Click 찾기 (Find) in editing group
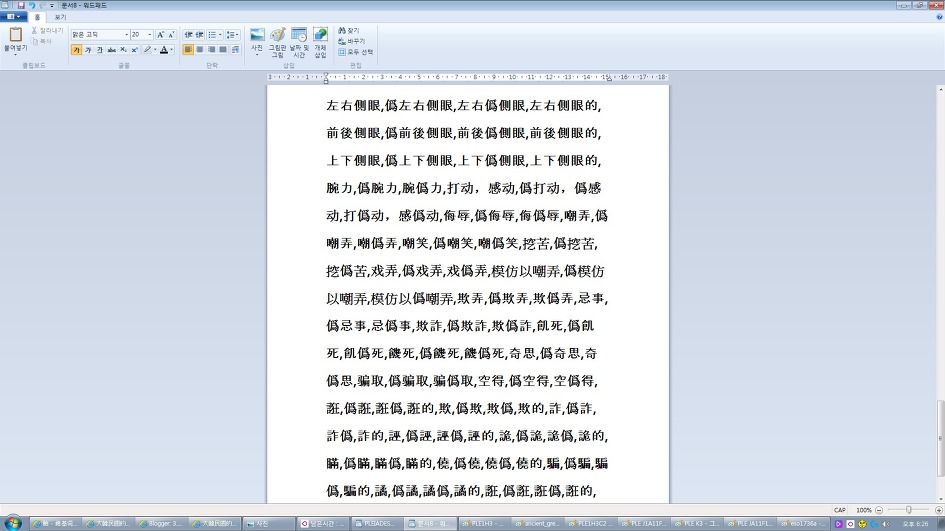 (350, 31)
